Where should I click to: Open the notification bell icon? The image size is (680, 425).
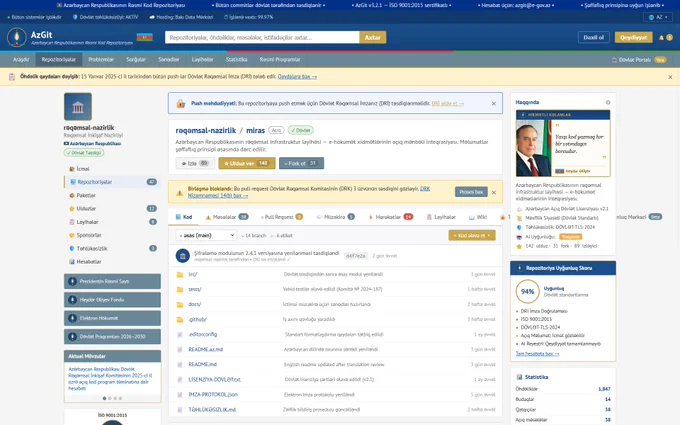coord(661,38)
